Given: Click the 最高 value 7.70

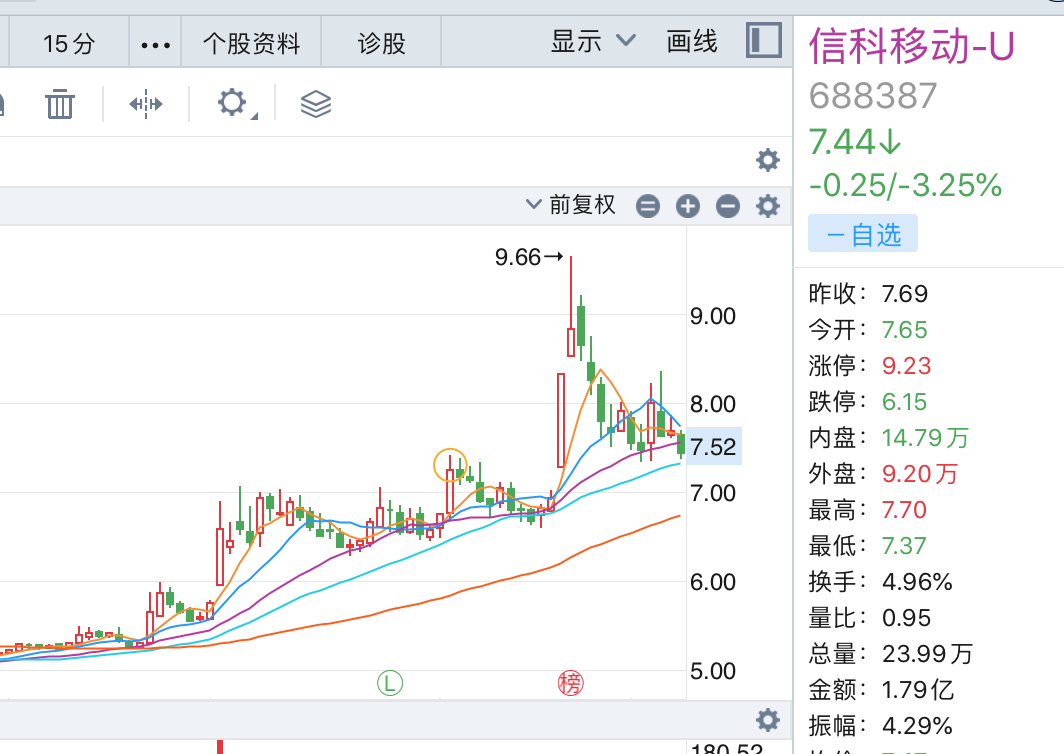Looking at the screenshot, I should (x=905, y=510).
